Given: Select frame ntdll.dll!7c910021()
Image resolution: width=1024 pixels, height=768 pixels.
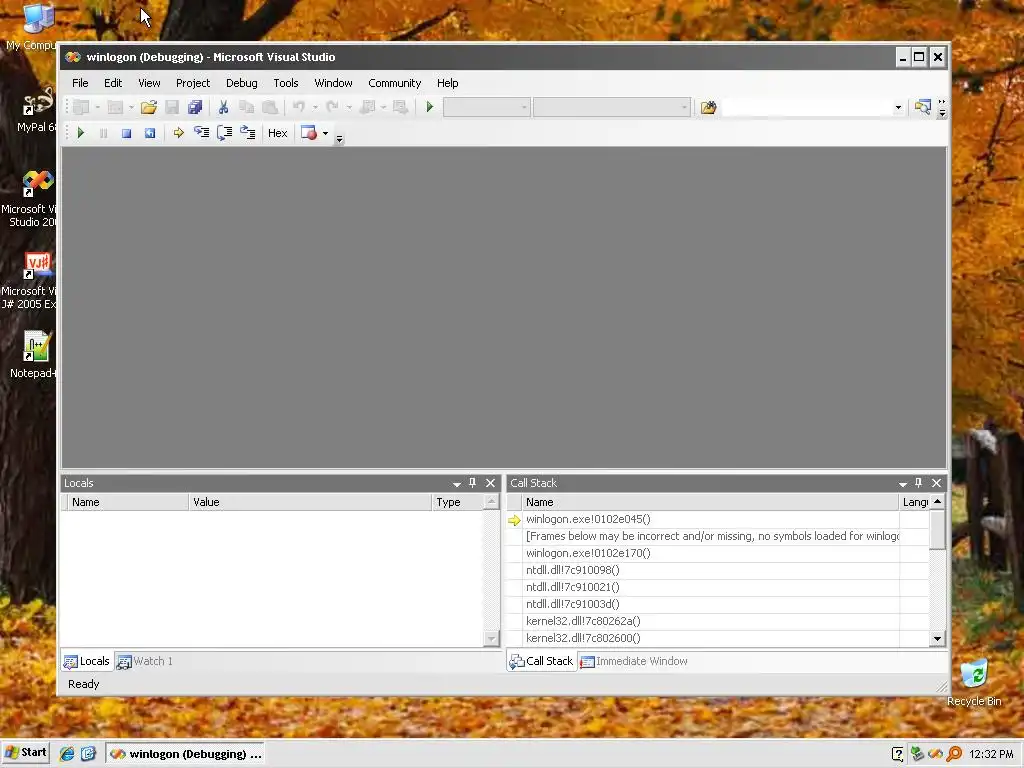Looking at the screenshot, I should [x=573, y=587].
